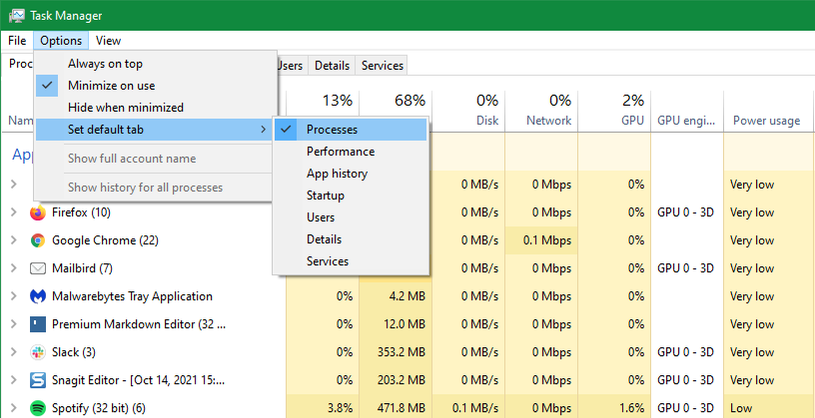Click the Spotify app icon
Screen dimensions: 815x418
[38, 408]
